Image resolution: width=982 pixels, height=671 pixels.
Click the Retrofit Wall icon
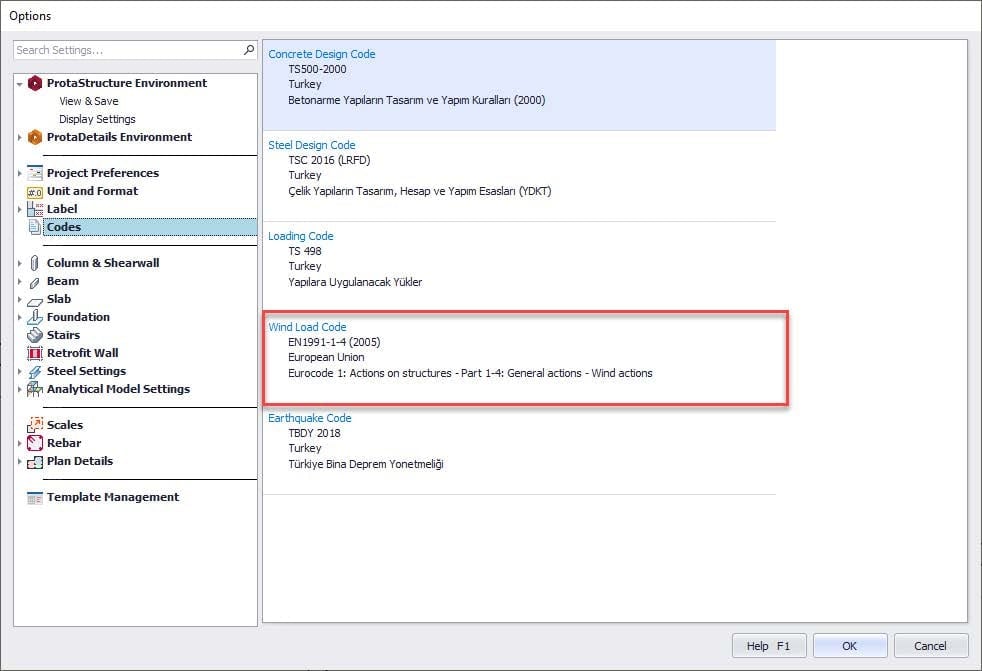coord(35,353)
